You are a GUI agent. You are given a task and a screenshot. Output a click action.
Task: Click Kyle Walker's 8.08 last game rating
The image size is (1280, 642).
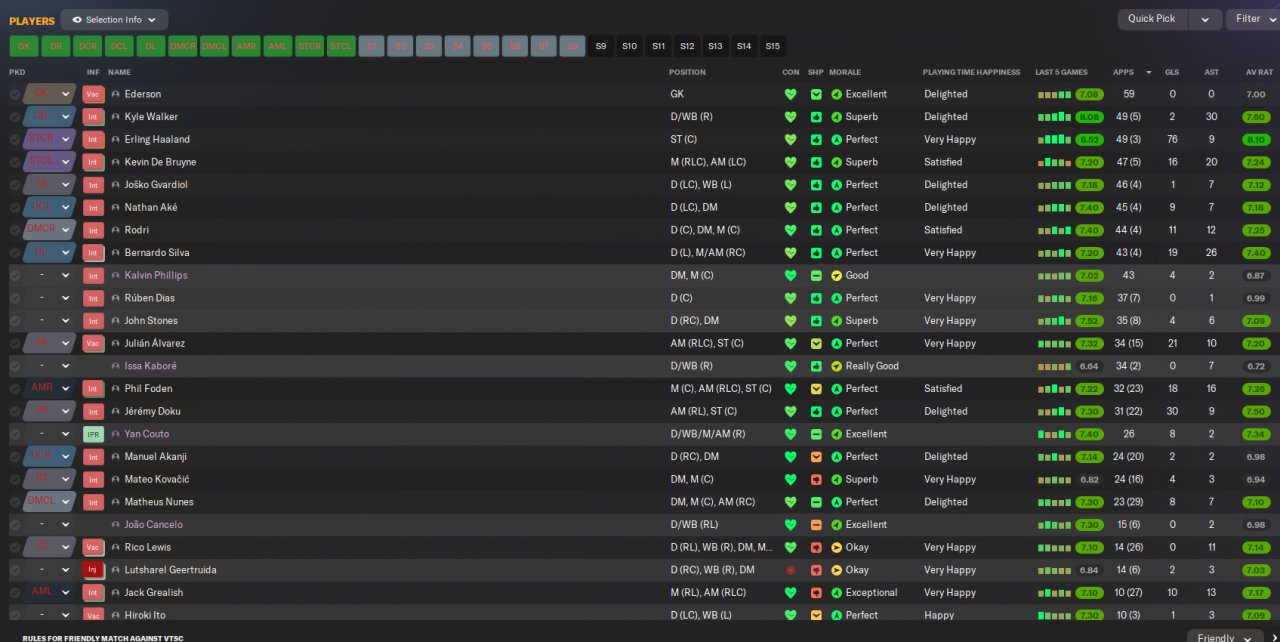pyautogui.click(x=1089, y=117)
